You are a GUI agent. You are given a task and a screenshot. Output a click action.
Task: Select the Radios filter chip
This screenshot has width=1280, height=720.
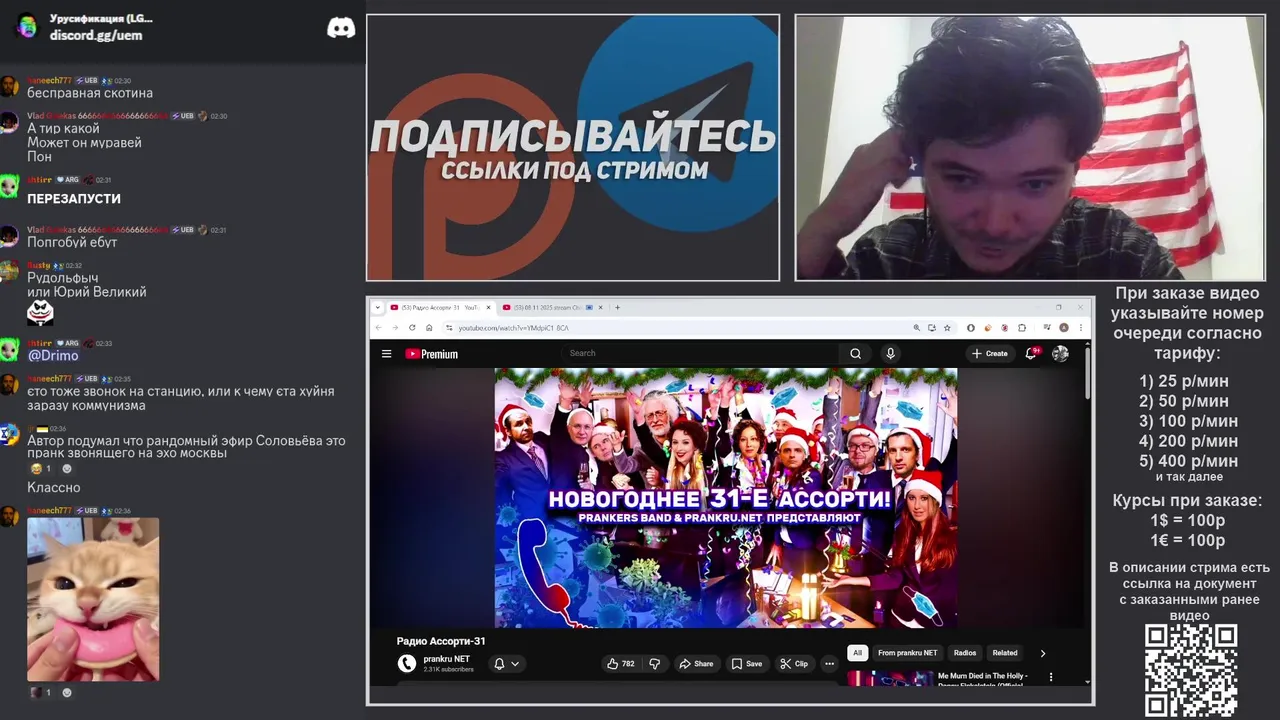pyautogui.click(x=965, y=653)
